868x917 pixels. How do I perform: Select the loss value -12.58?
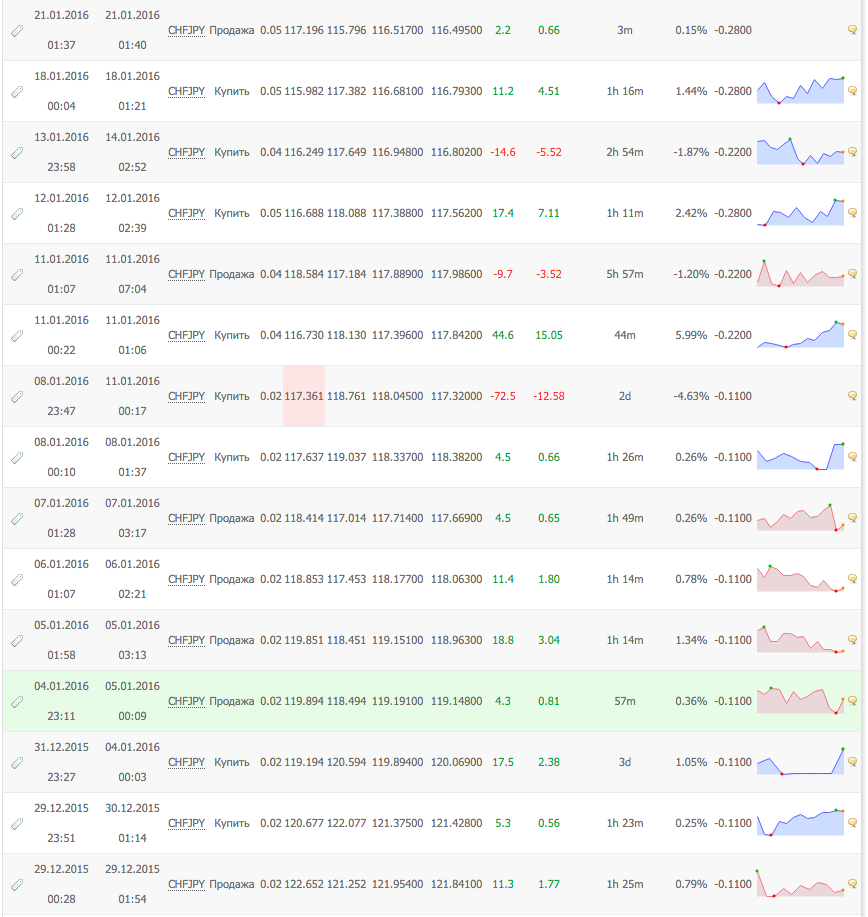point(549,396)
